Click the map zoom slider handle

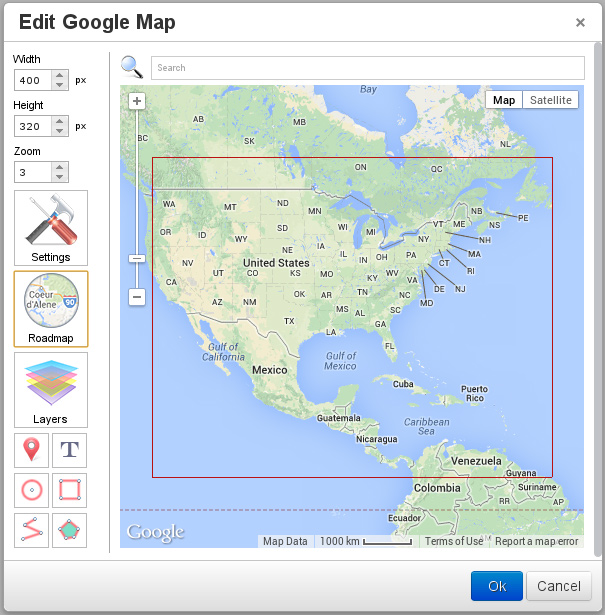pos(137,258)
